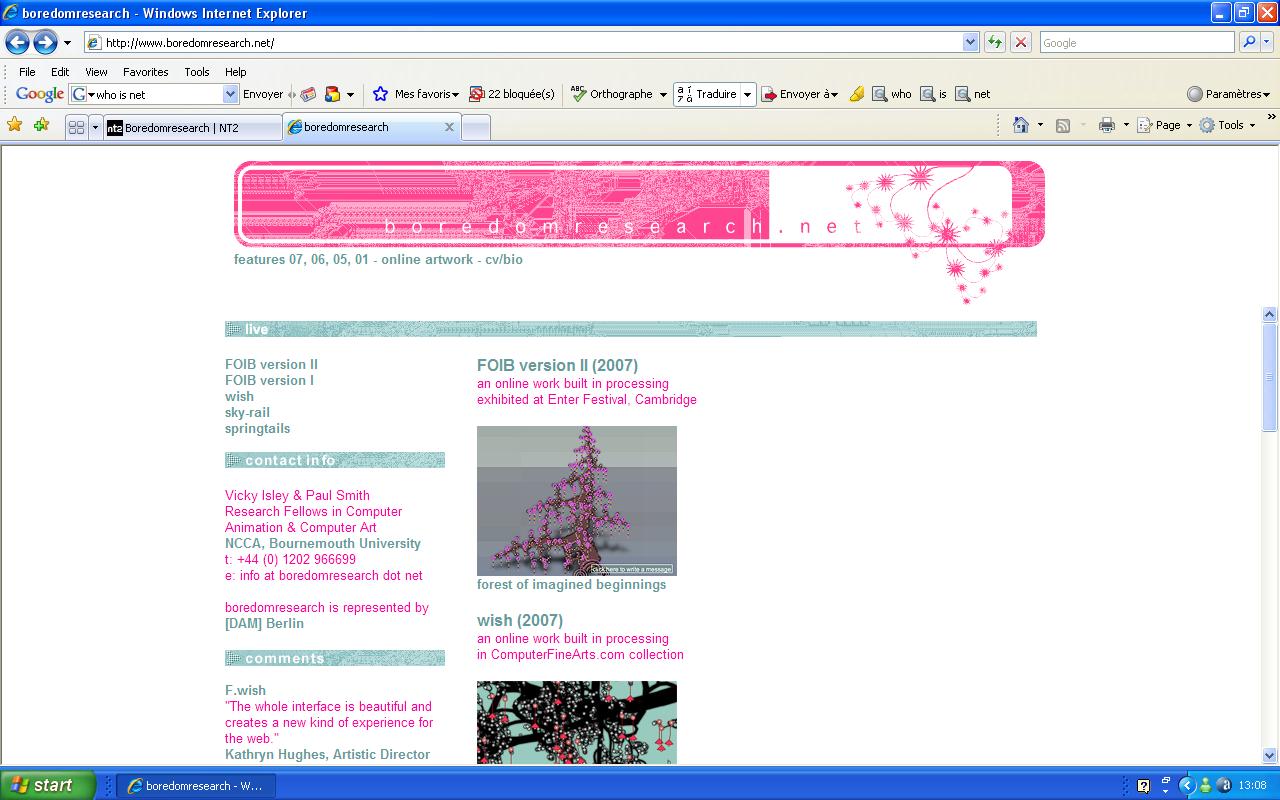This screenshot has height=800, width=1280.
Task: Click the Google toolbar bookmarks colored icon
Action: pos(333,94)
